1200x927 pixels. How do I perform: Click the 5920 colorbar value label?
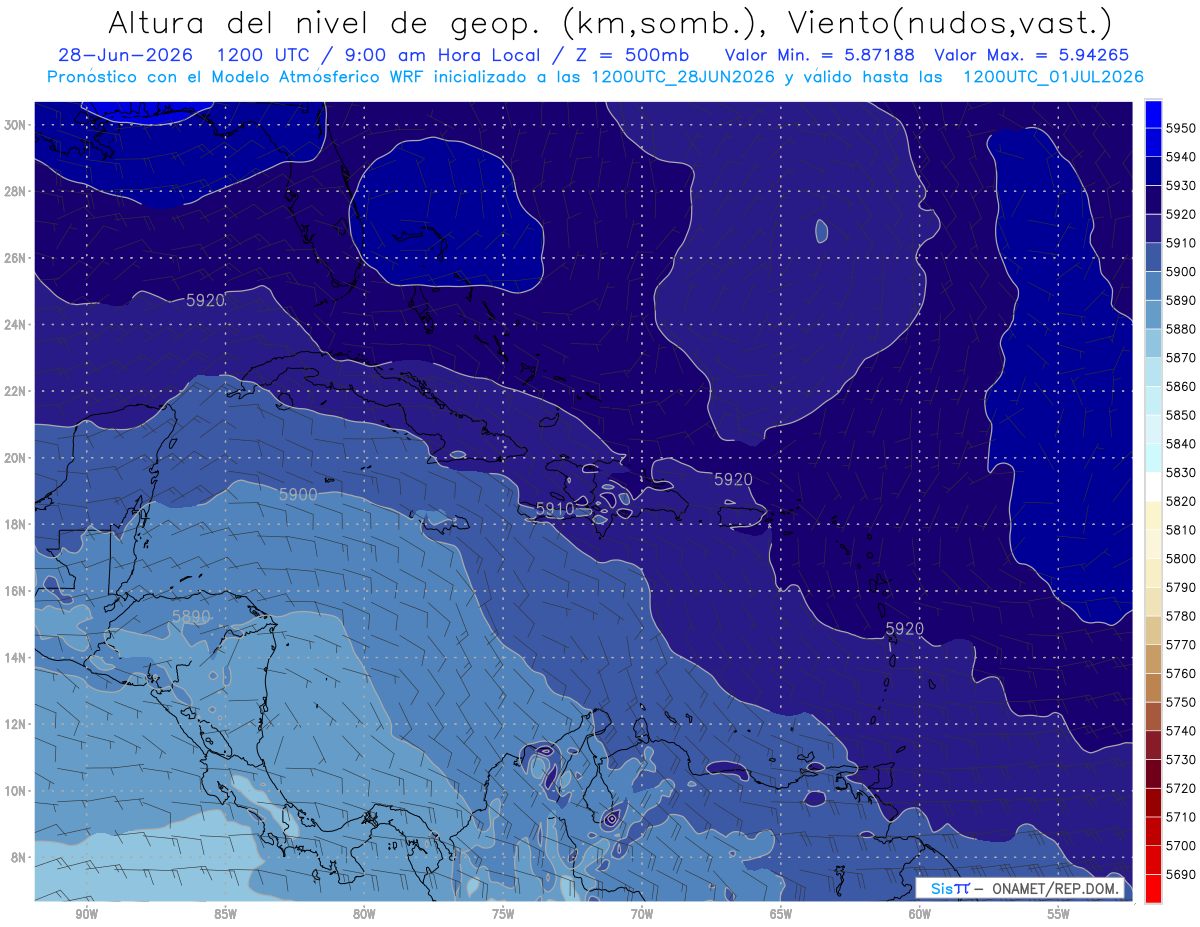pyautogui.click(x=1181, y=214)
